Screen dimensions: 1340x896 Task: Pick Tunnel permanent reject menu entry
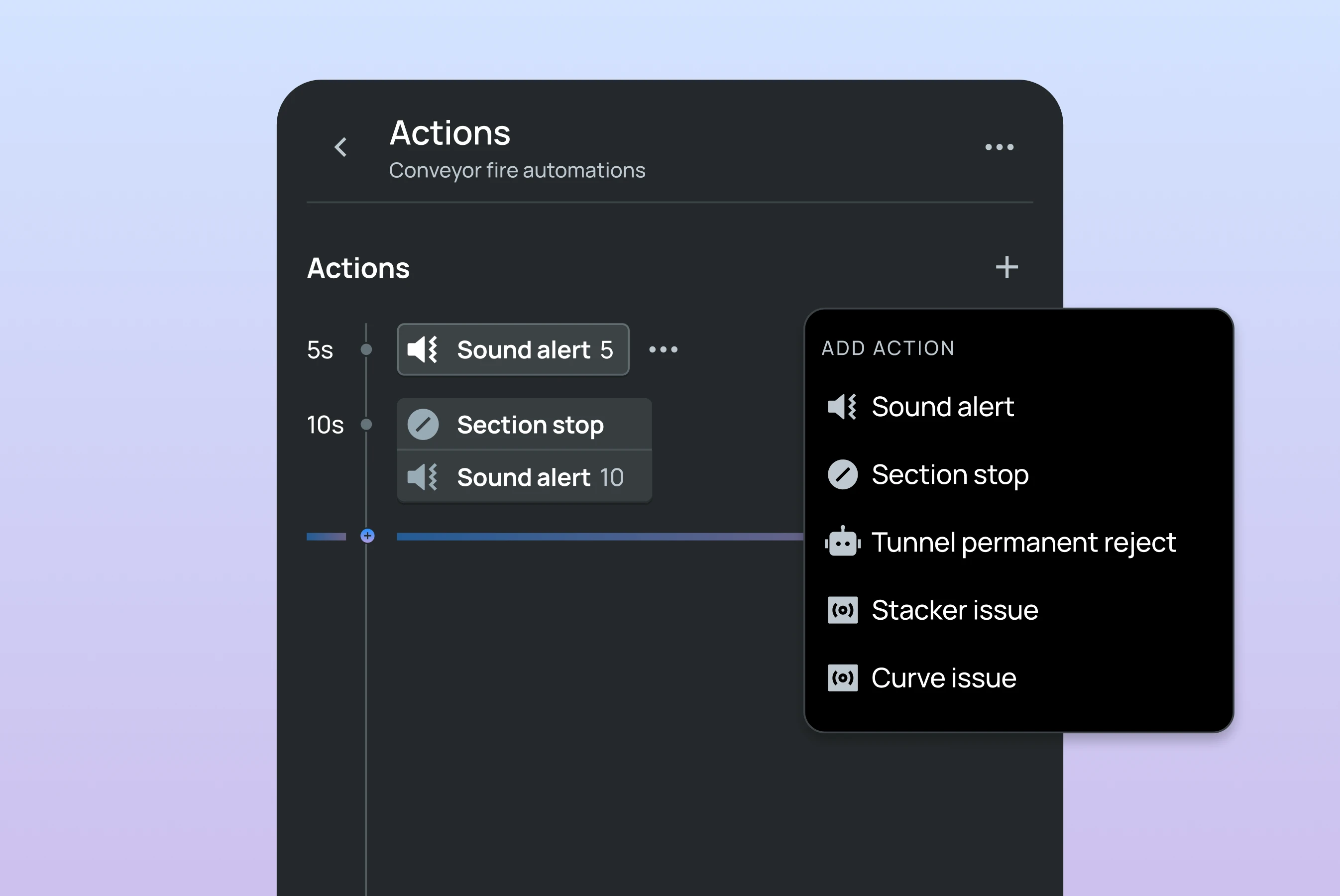tap(1023, 542)
